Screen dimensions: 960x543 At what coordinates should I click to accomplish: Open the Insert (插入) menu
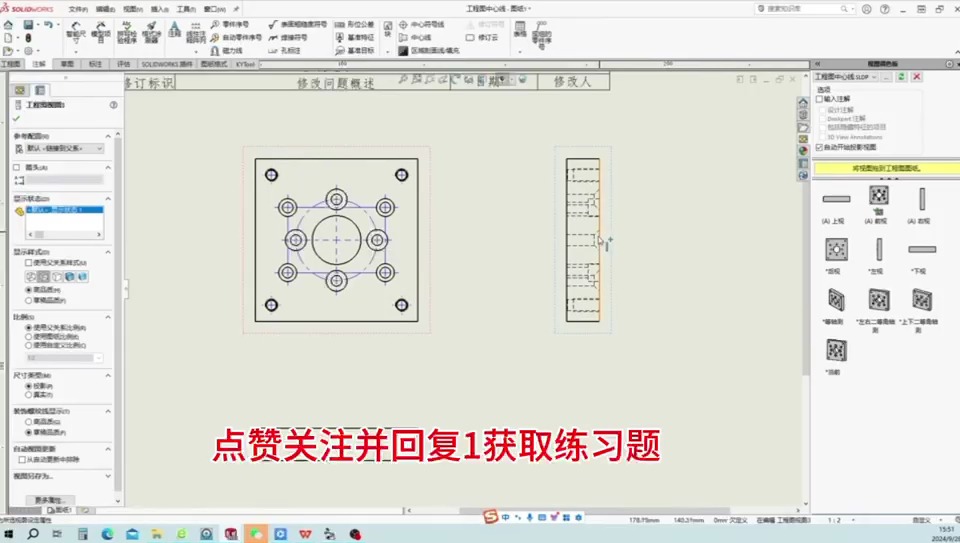click(159, 9)
